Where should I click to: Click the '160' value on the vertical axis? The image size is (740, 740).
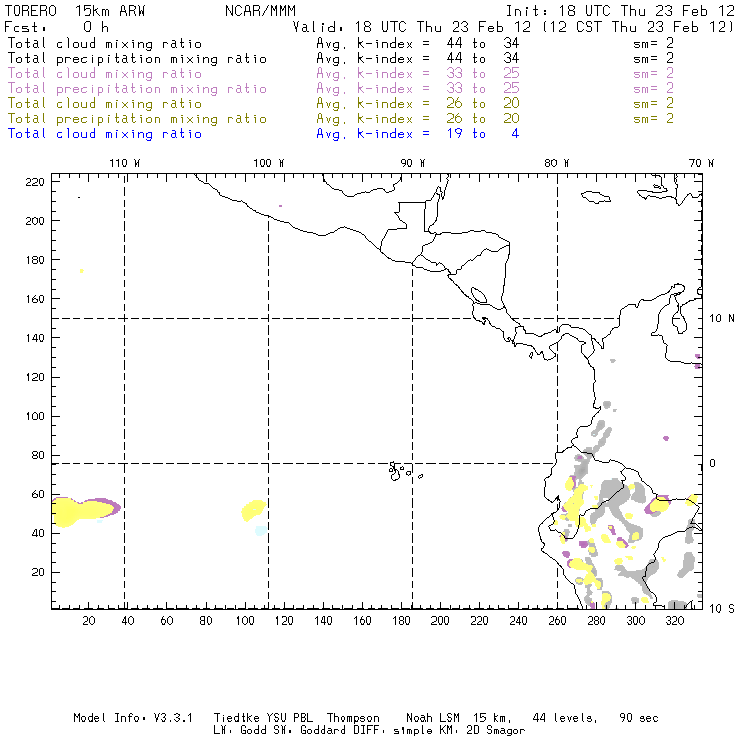pos(35,299)
